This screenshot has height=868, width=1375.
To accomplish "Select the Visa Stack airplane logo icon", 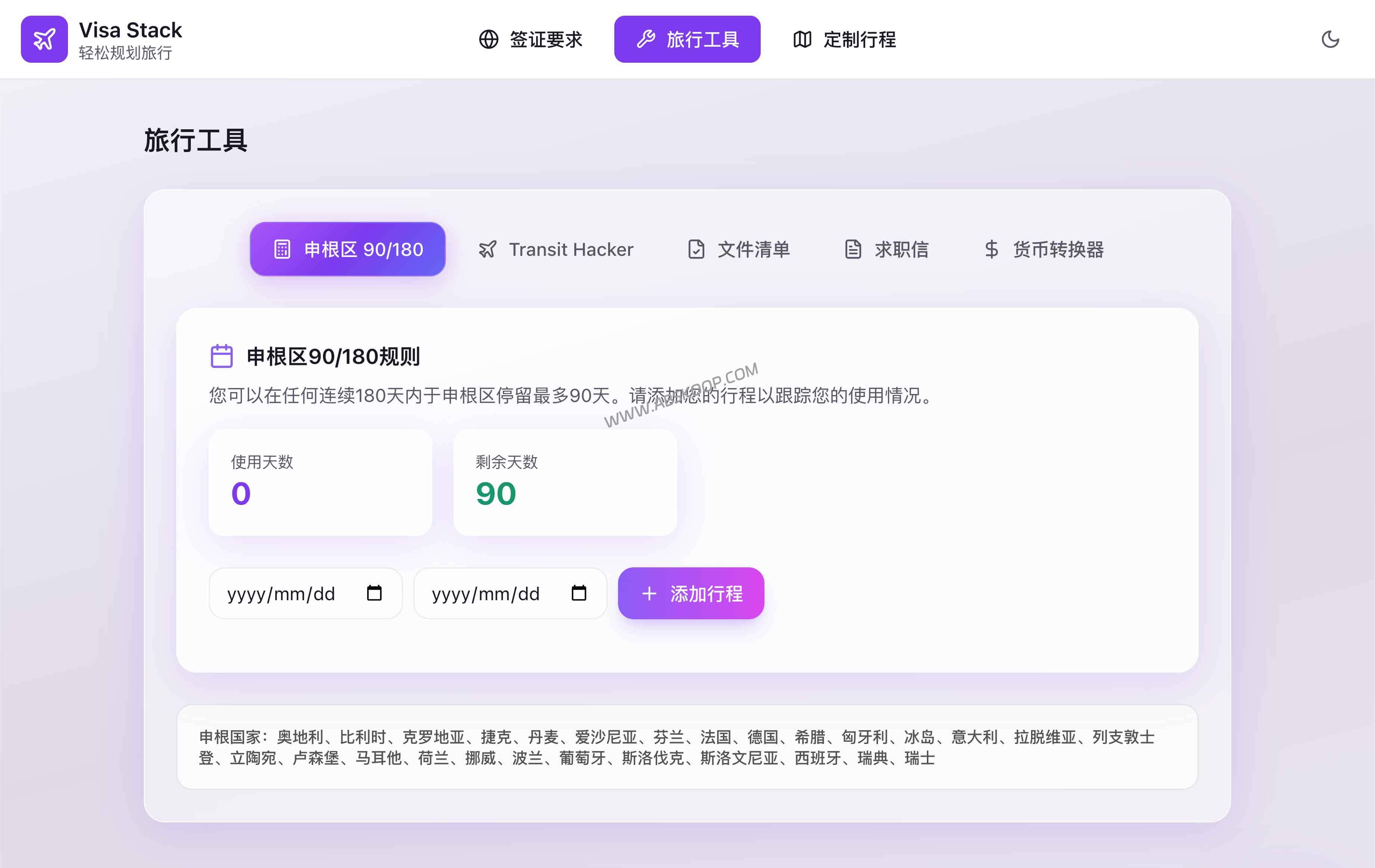I will pyautogui.click(x=44, y=39).
